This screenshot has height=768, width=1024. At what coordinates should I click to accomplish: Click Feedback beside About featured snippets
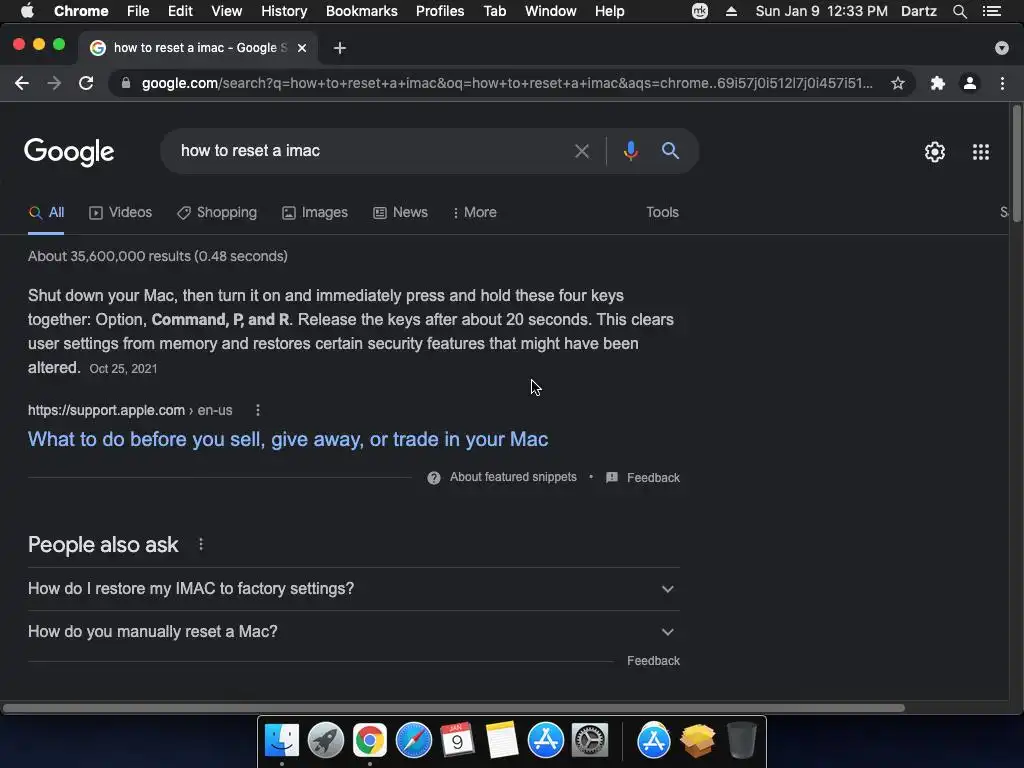click(x=653, y=478)
